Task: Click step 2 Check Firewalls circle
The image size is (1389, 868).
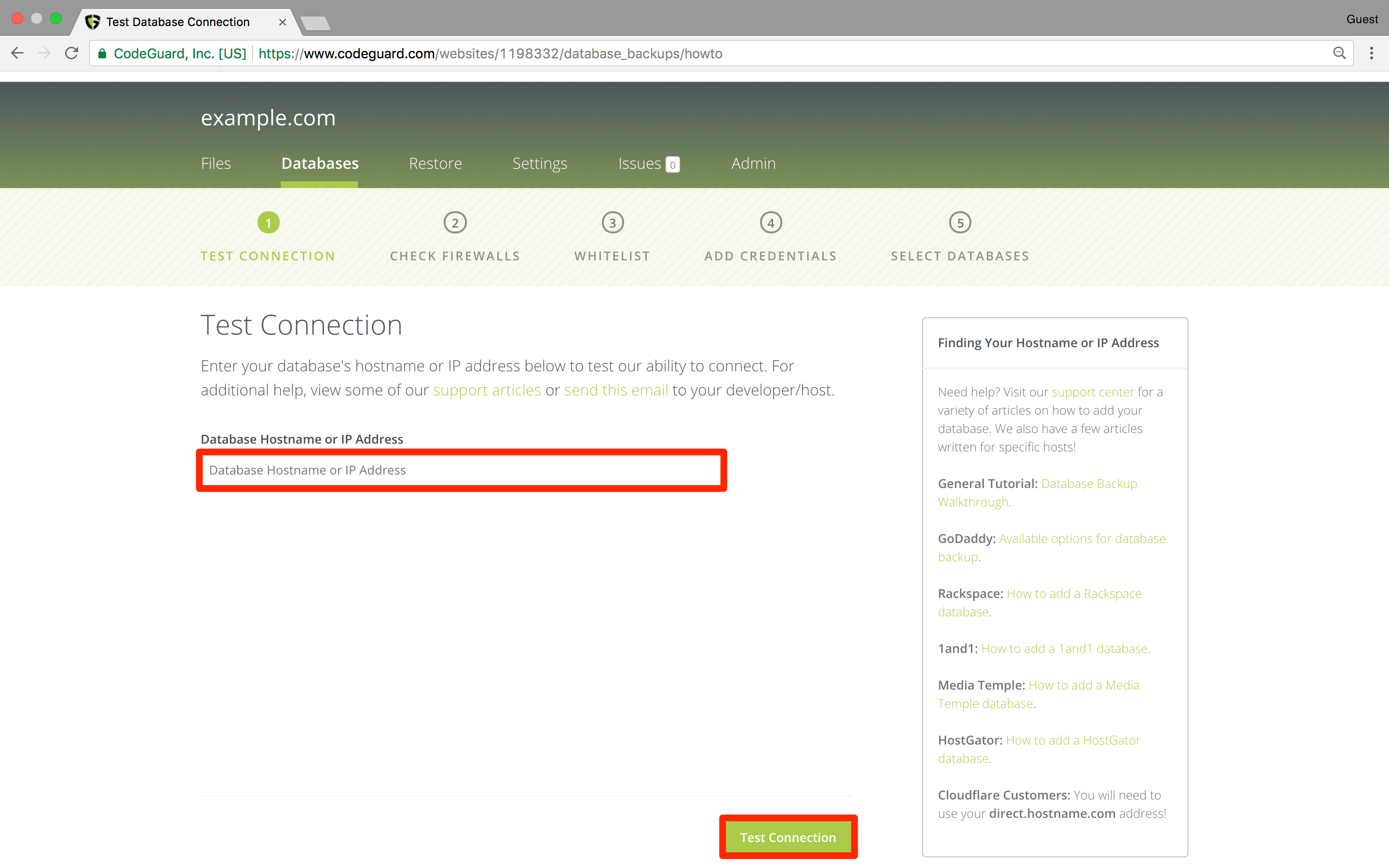Action: (455, 223)
